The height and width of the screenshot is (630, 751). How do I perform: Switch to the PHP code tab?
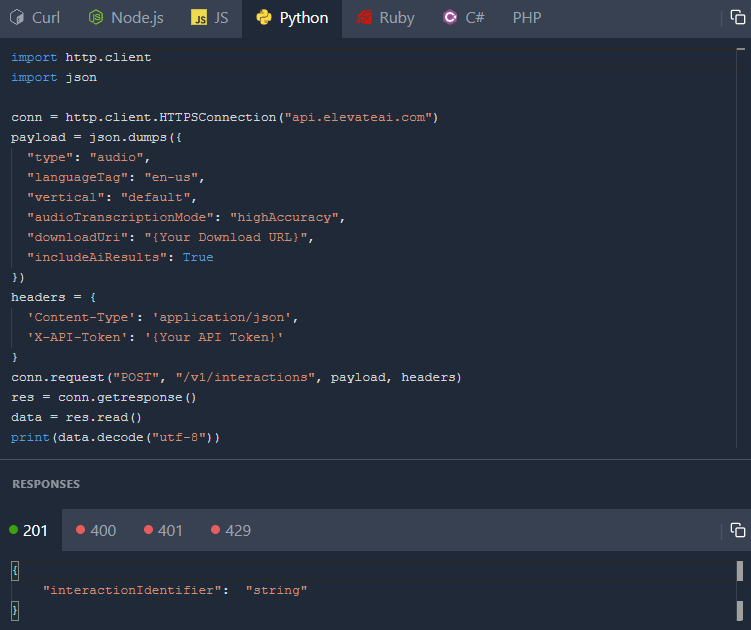tap(527, 18)
